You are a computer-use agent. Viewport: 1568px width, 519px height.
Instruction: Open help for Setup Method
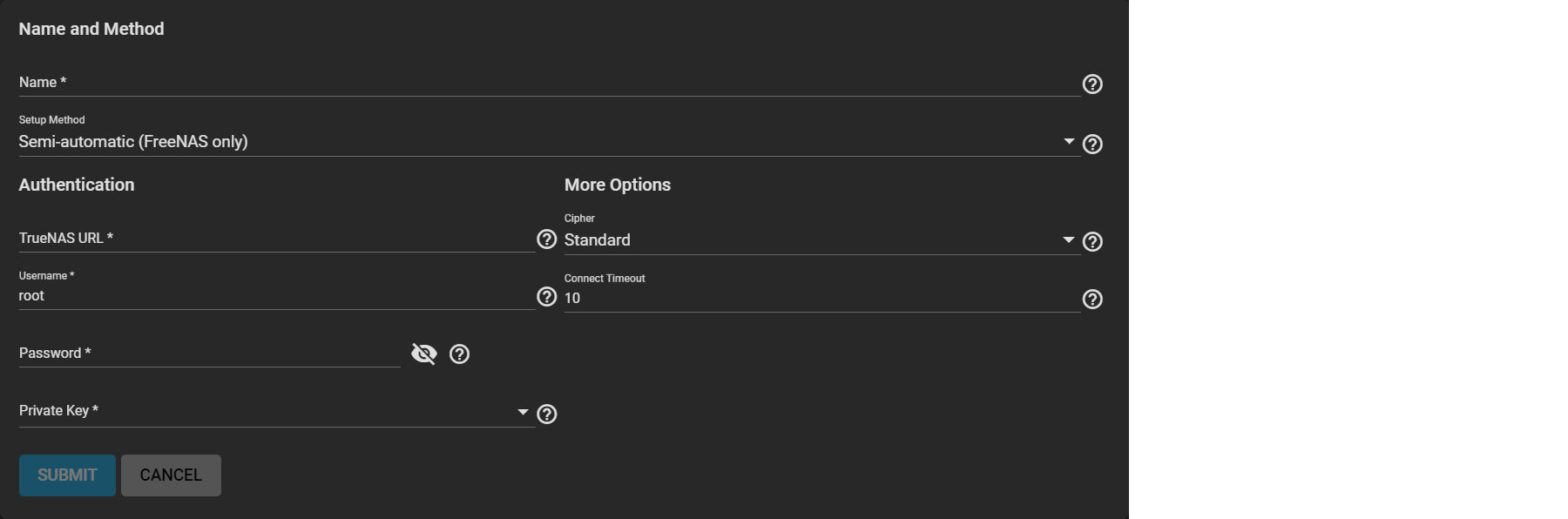tap(1092, 144)
